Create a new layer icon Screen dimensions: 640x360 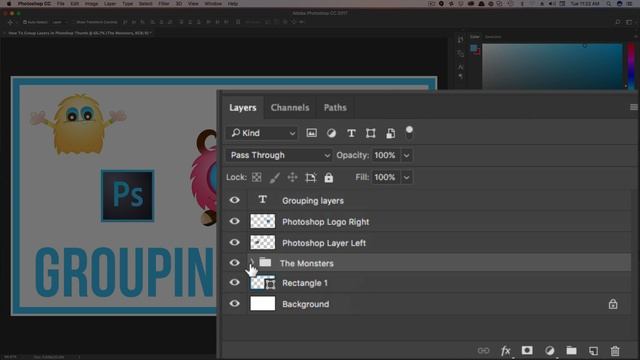(x=593, y=351)
